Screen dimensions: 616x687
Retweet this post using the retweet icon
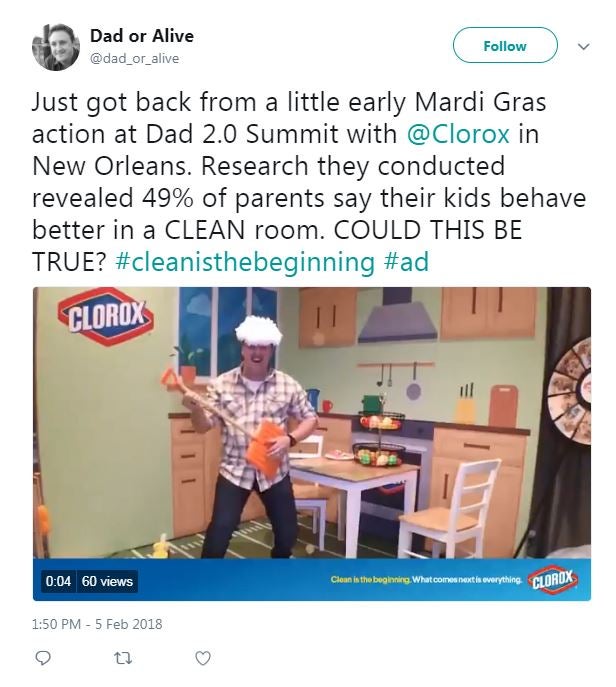[123, 658]
